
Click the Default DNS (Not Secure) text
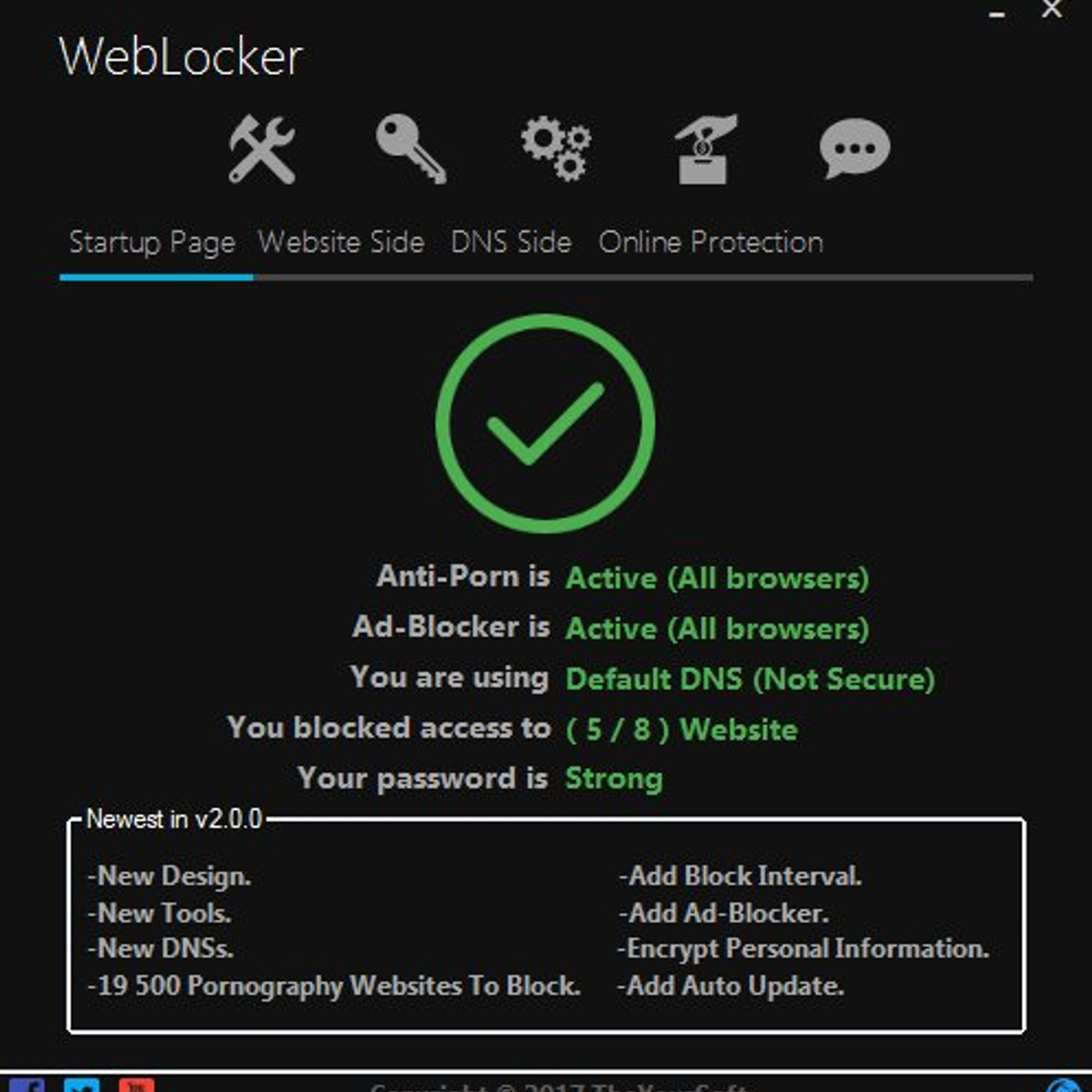(x=750, y=679)
